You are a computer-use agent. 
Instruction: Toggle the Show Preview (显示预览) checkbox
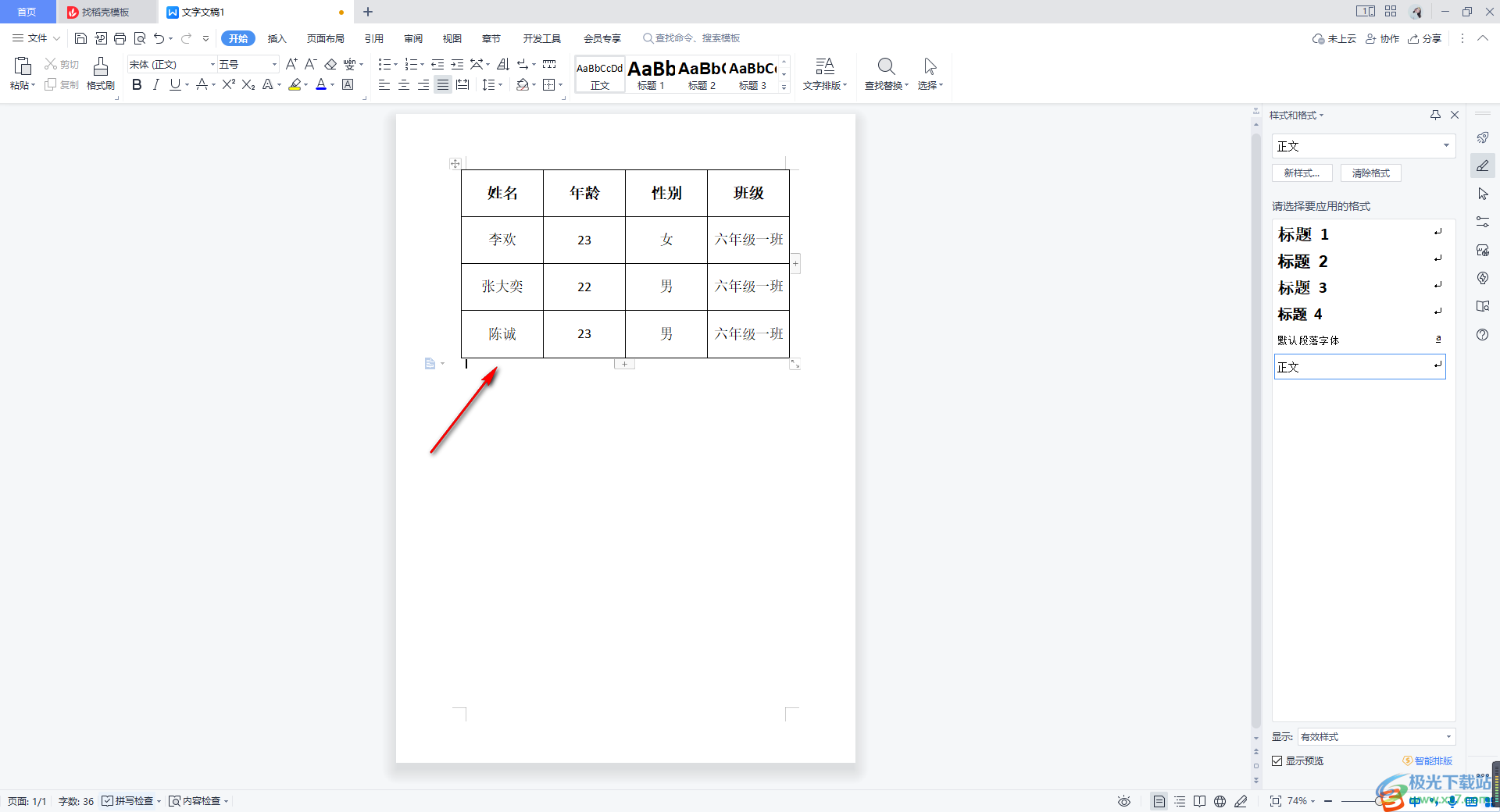(x=1277, y=760)
